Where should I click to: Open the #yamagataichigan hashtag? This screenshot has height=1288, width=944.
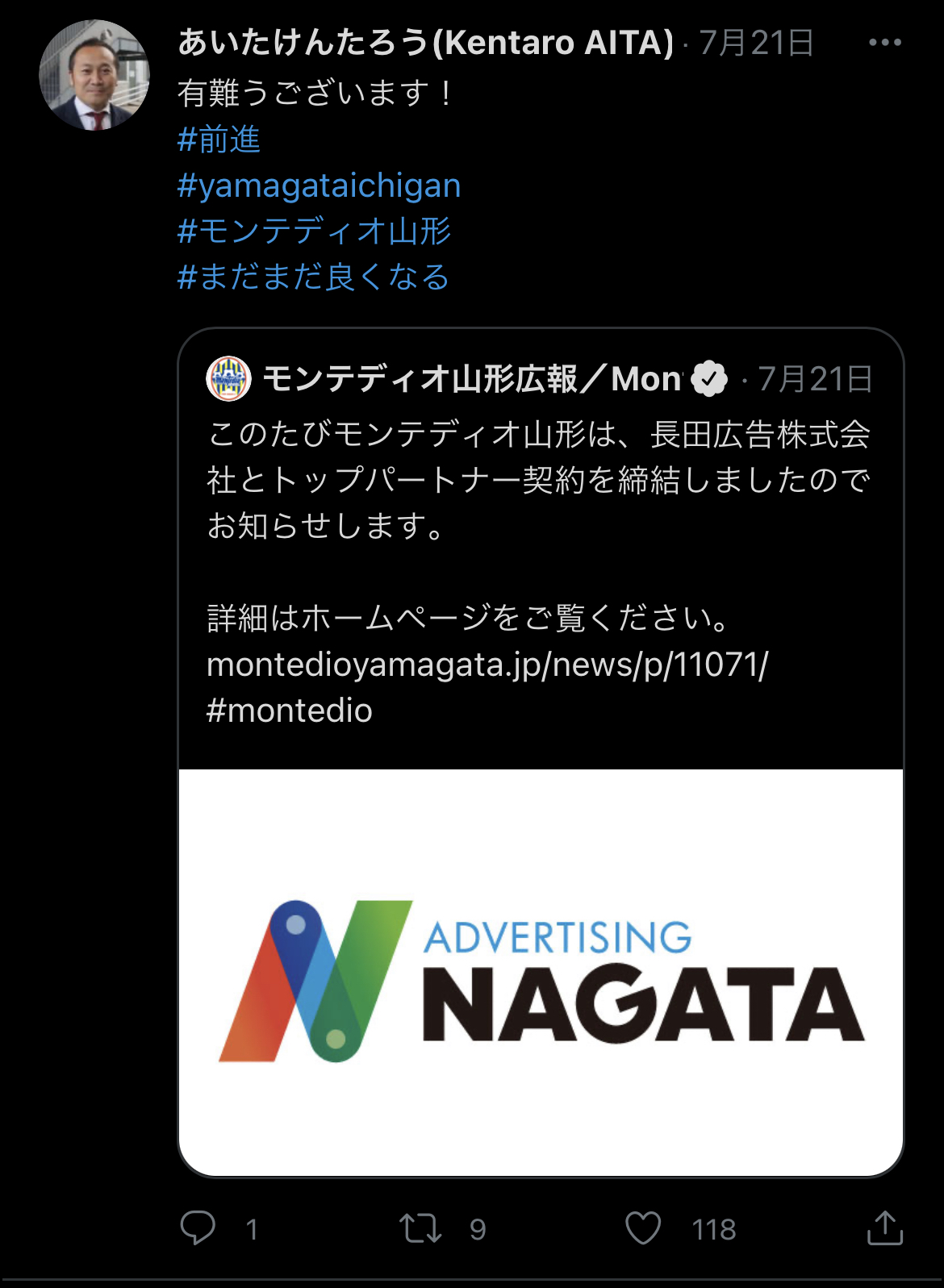(319, 185)
